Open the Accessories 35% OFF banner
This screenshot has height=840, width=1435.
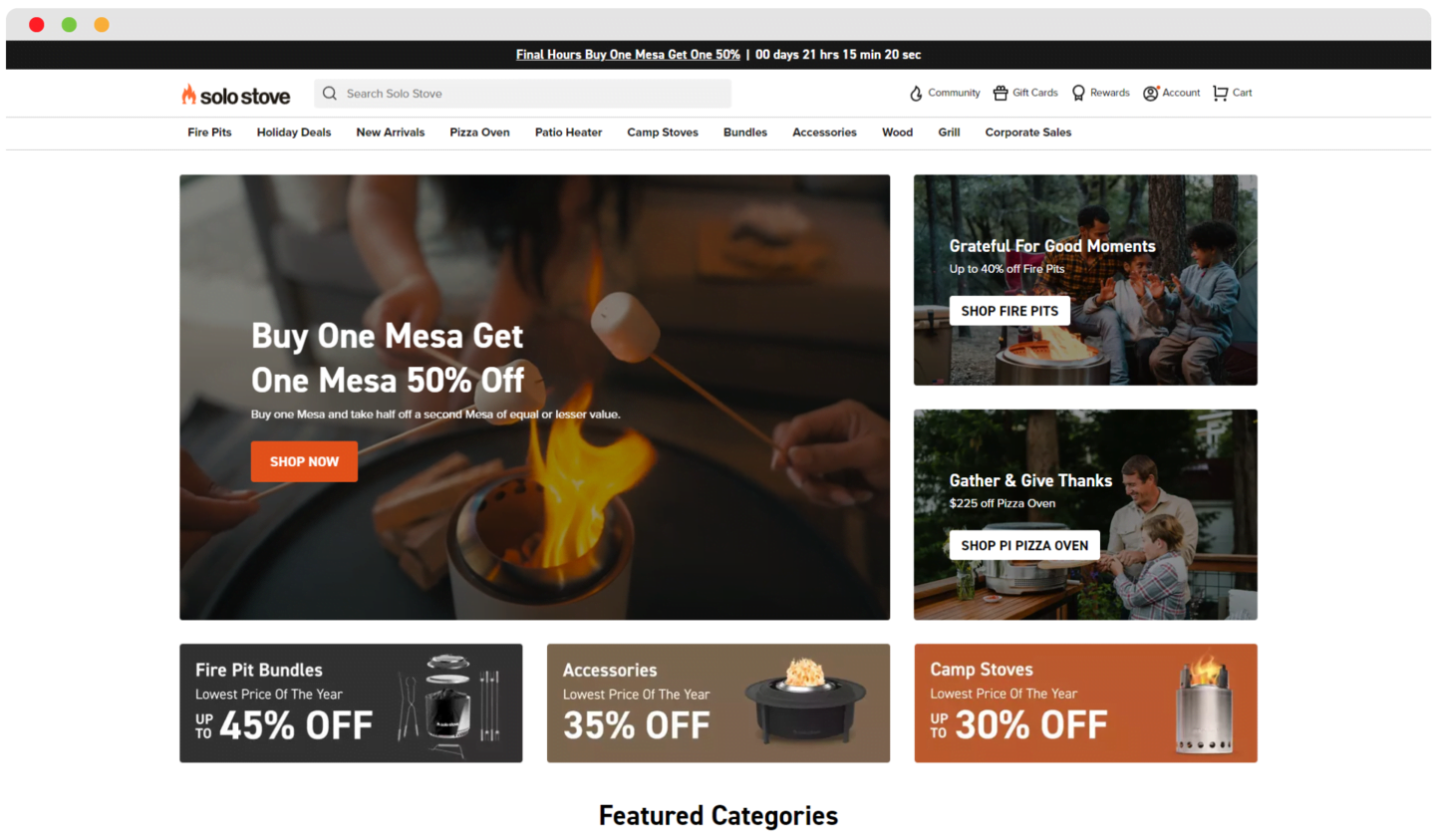point(718,703)
